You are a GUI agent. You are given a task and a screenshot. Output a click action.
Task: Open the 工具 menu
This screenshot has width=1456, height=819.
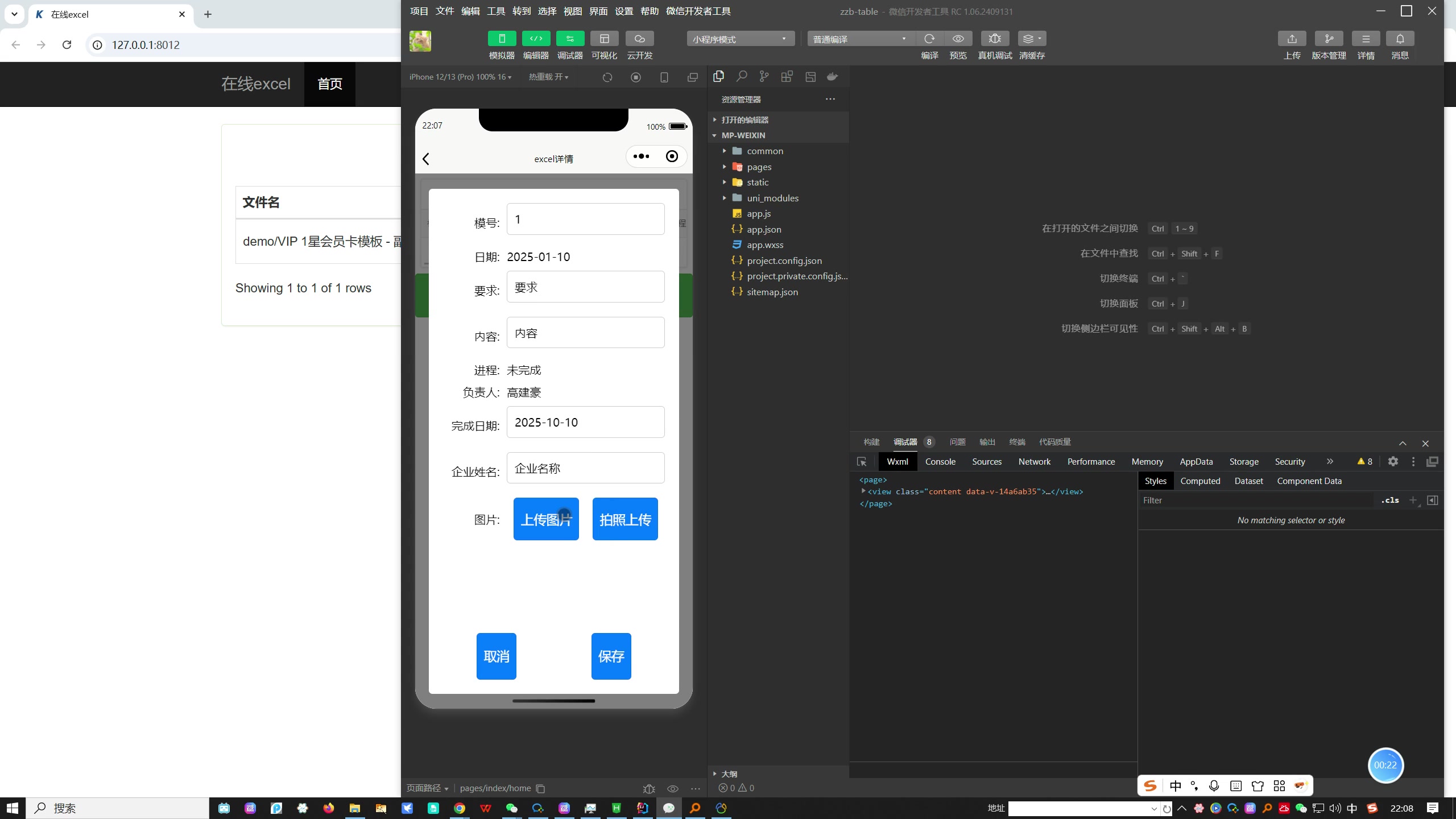click(496, 11)
